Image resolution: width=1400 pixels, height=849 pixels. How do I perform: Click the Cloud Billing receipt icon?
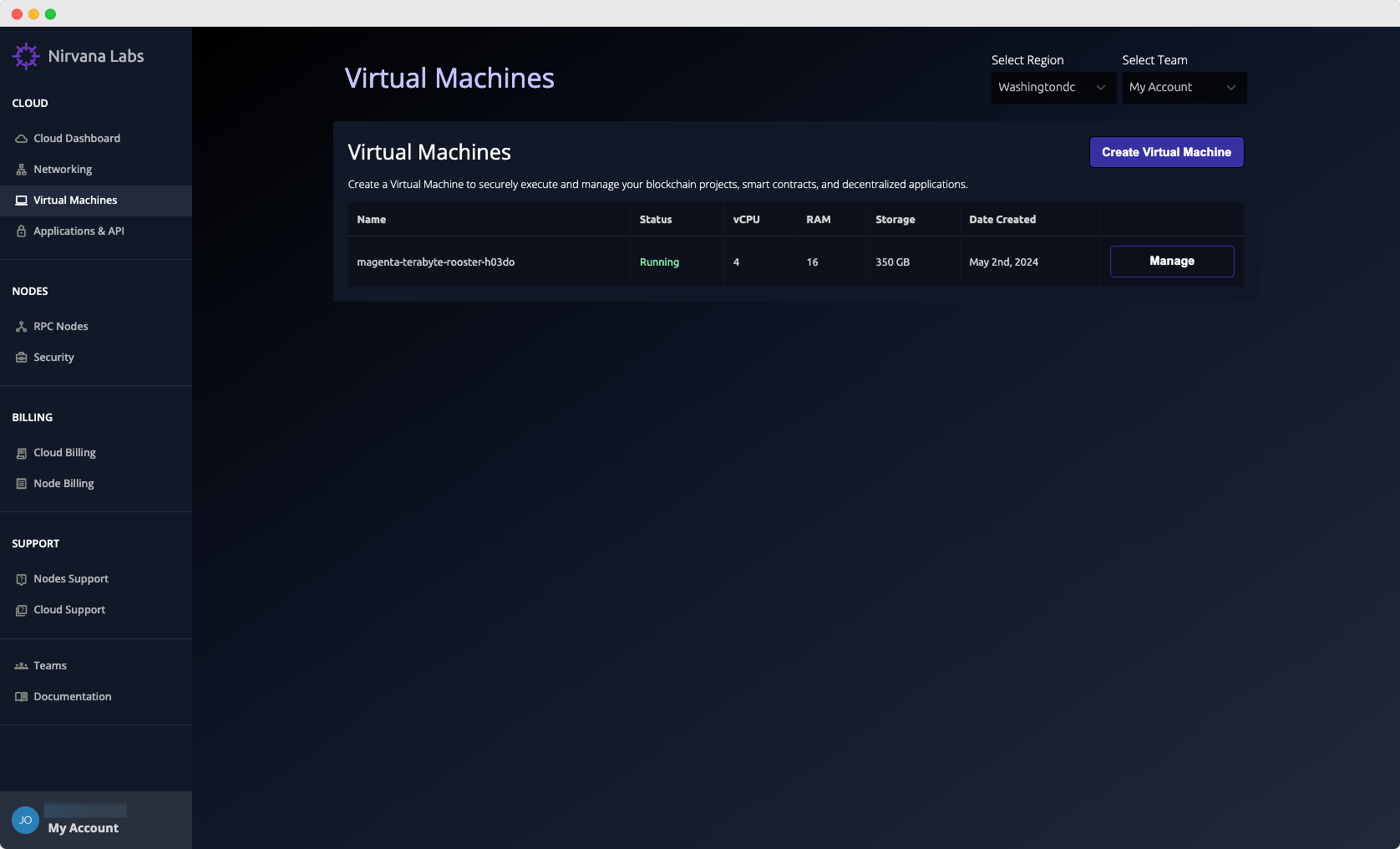pyautogui.click(x=22, y=453)
